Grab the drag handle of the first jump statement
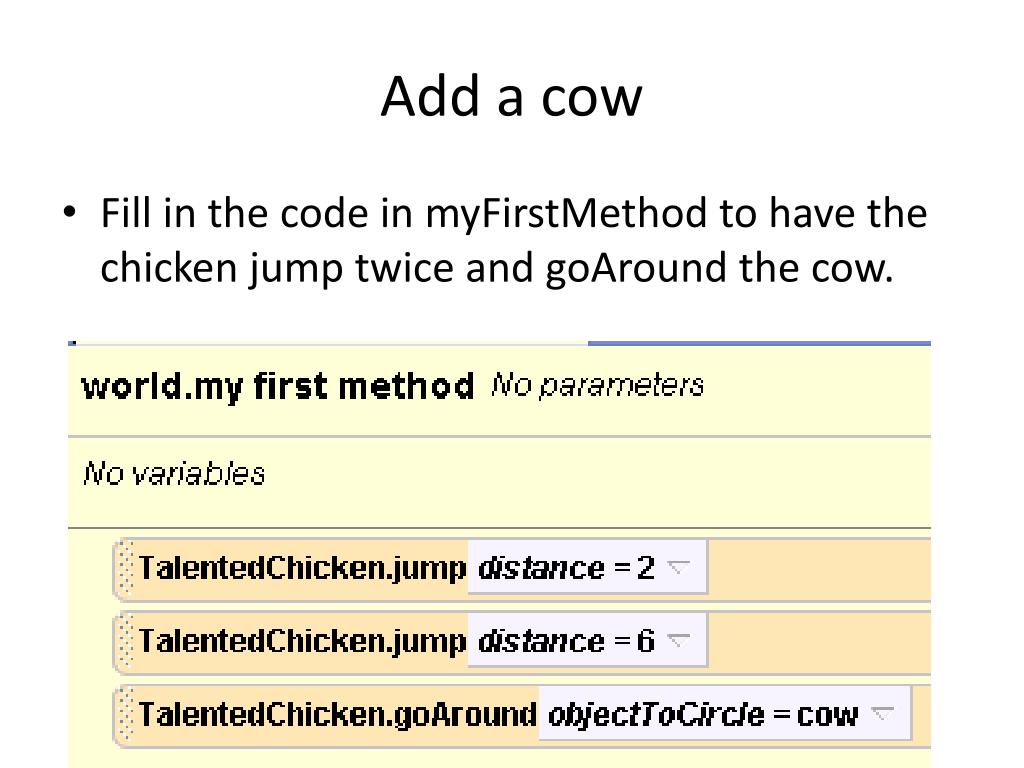 [126, 568]
